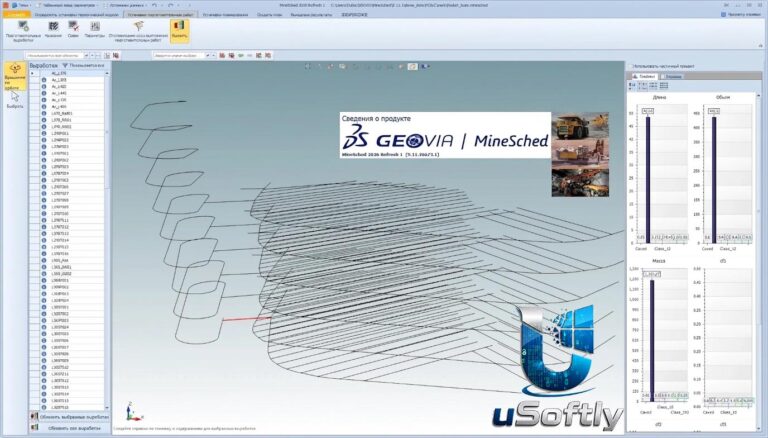Click the mine truck thumbnail in product info
This screenshot has height=438, width=768.
580,126
